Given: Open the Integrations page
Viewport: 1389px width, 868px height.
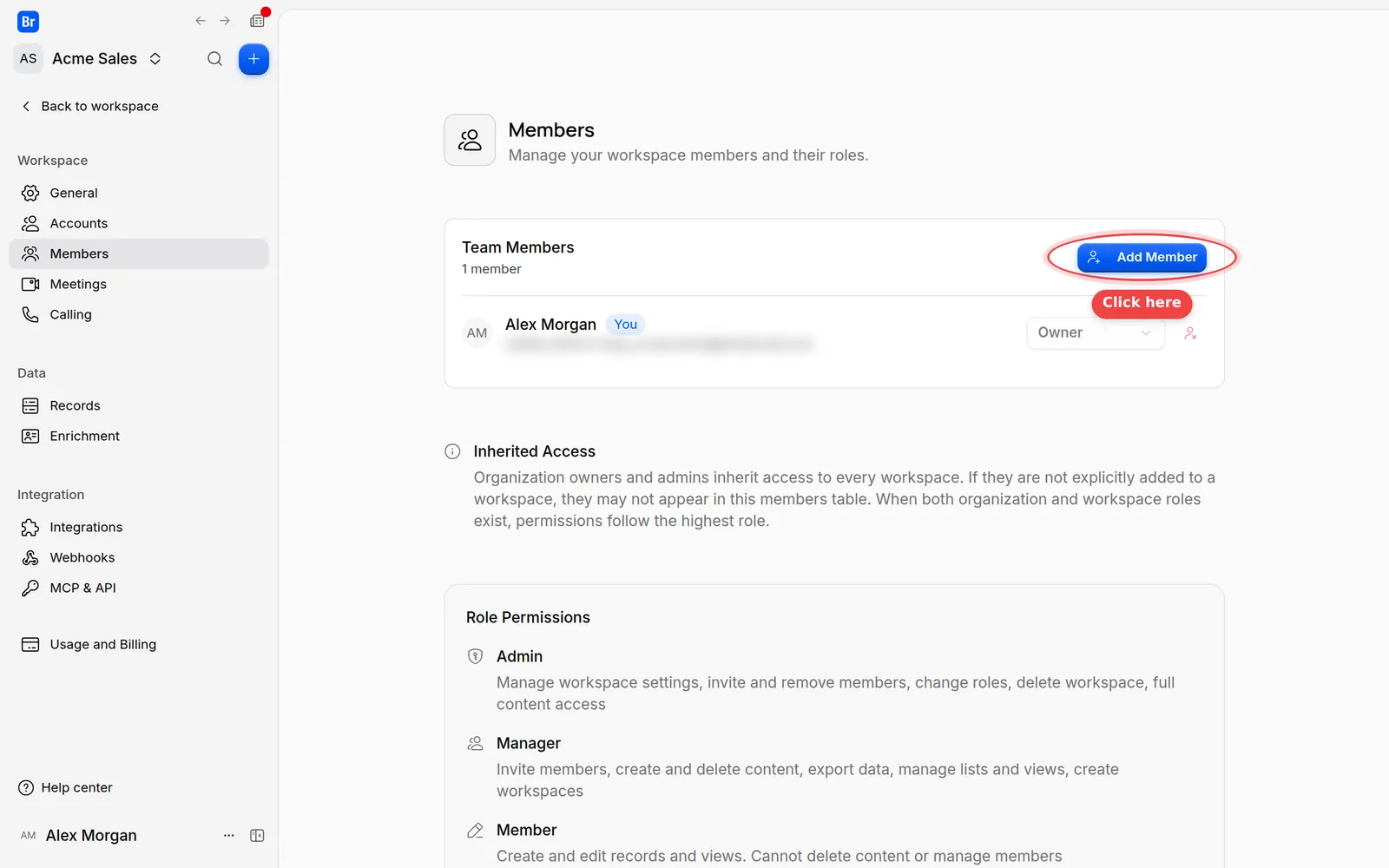Looking at the screenshot, I should point(139,527).
